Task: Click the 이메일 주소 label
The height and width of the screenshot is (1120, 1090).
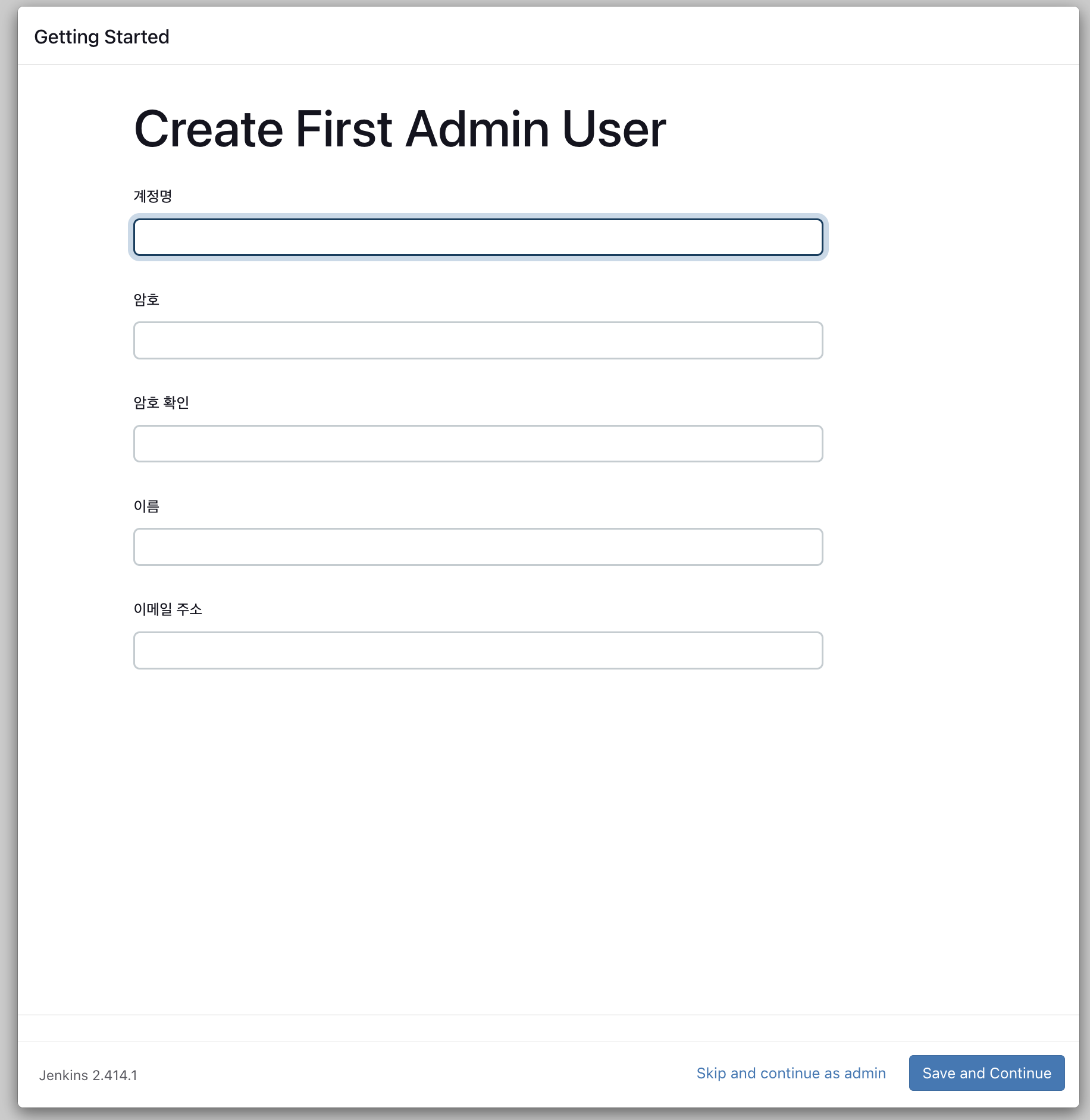Action: (168, 609)
